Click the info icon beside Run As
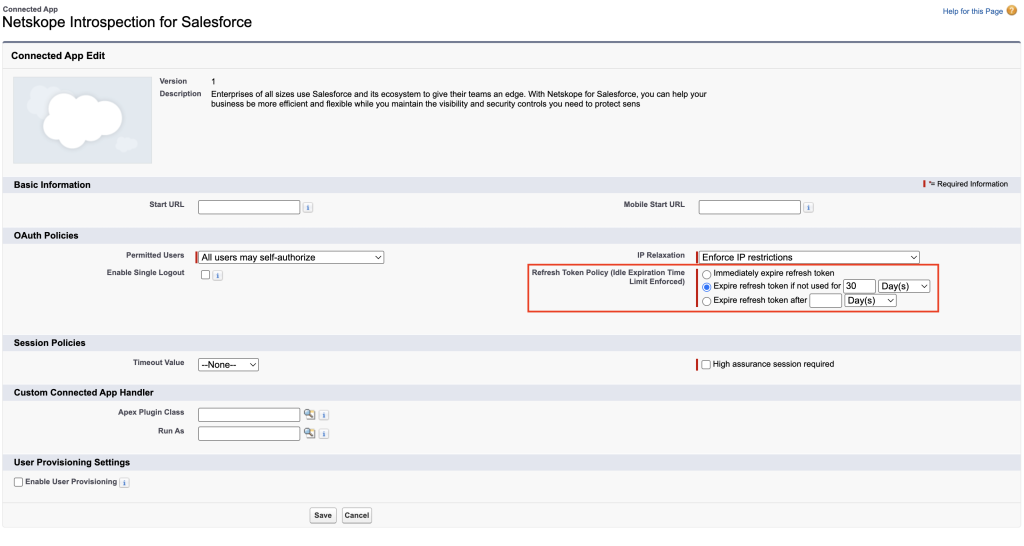This screenshot has height=546, width=1024. 323,434
